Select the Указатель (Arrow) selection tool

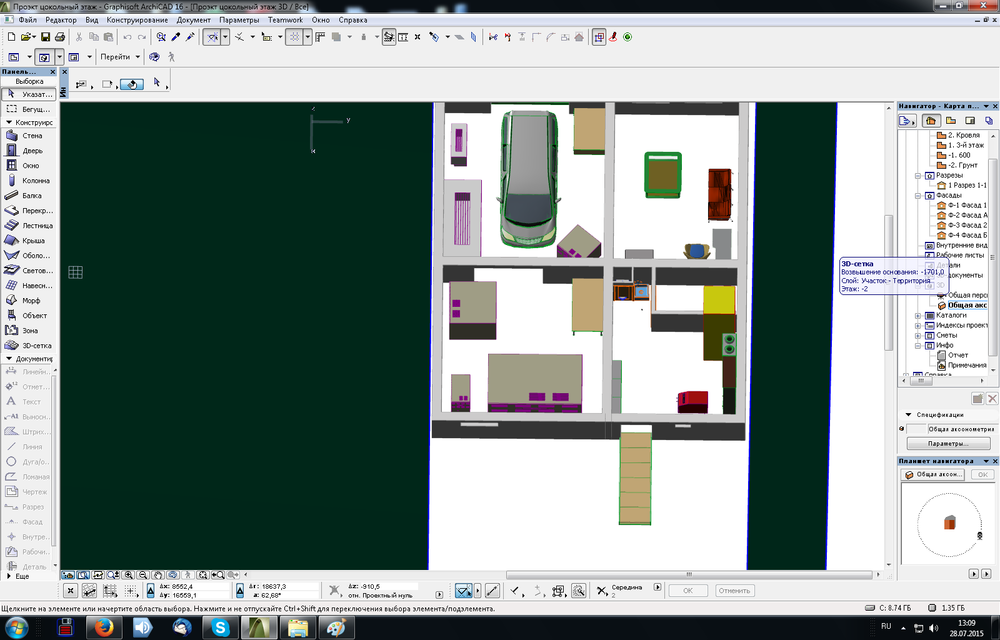[x=28, y=93]
